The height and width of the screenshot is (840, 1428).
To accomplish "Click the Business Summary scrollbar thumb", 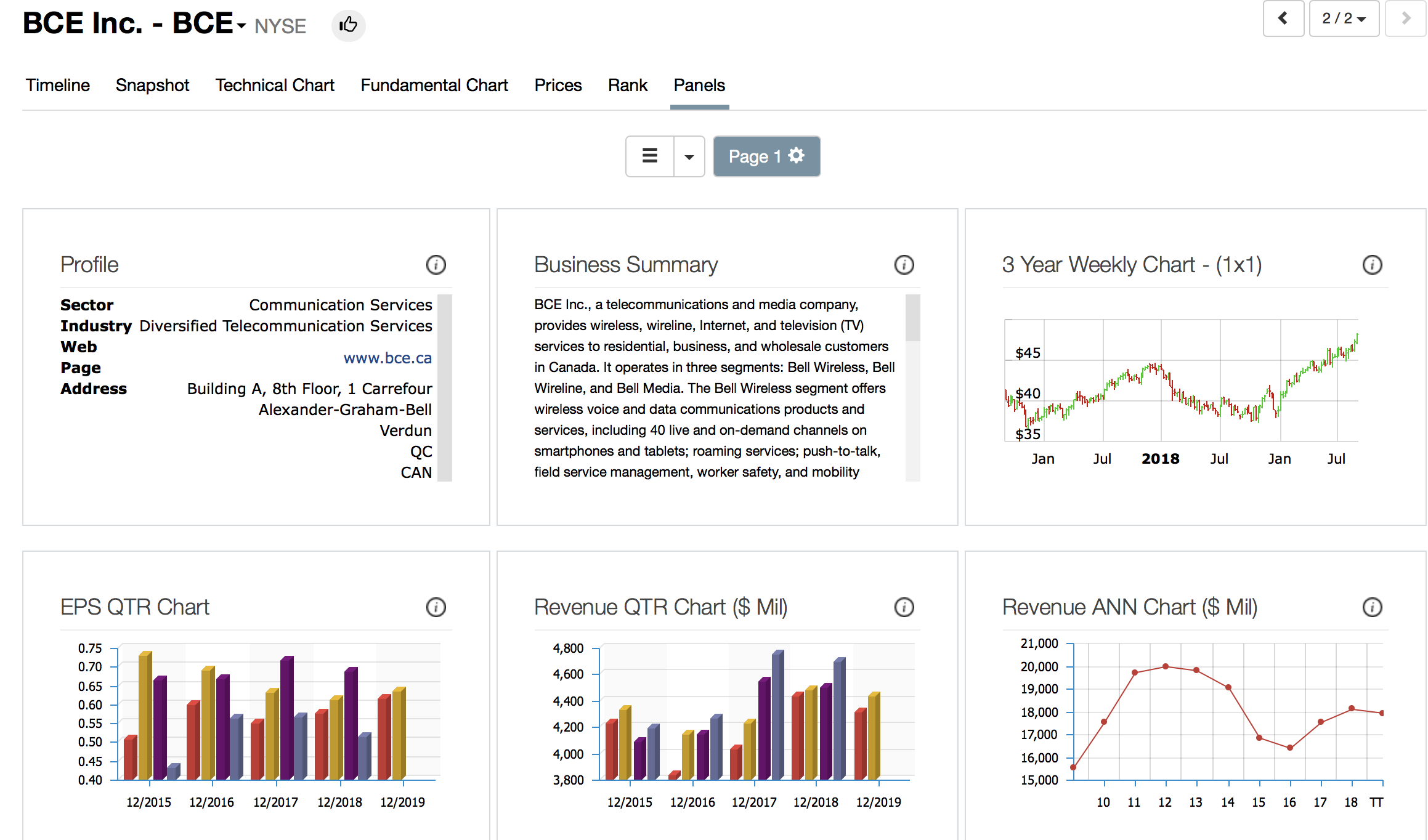I will tap(912, 318).
